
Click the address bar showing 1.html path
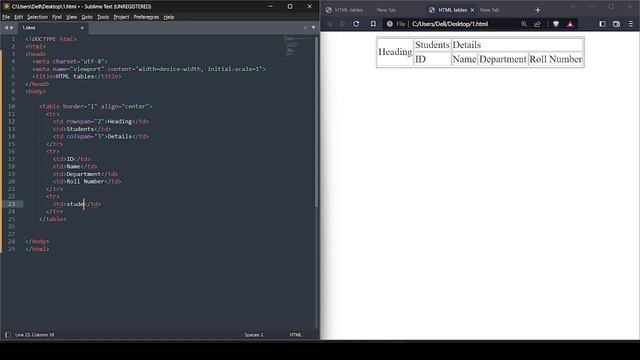click(x=450, y=24)
